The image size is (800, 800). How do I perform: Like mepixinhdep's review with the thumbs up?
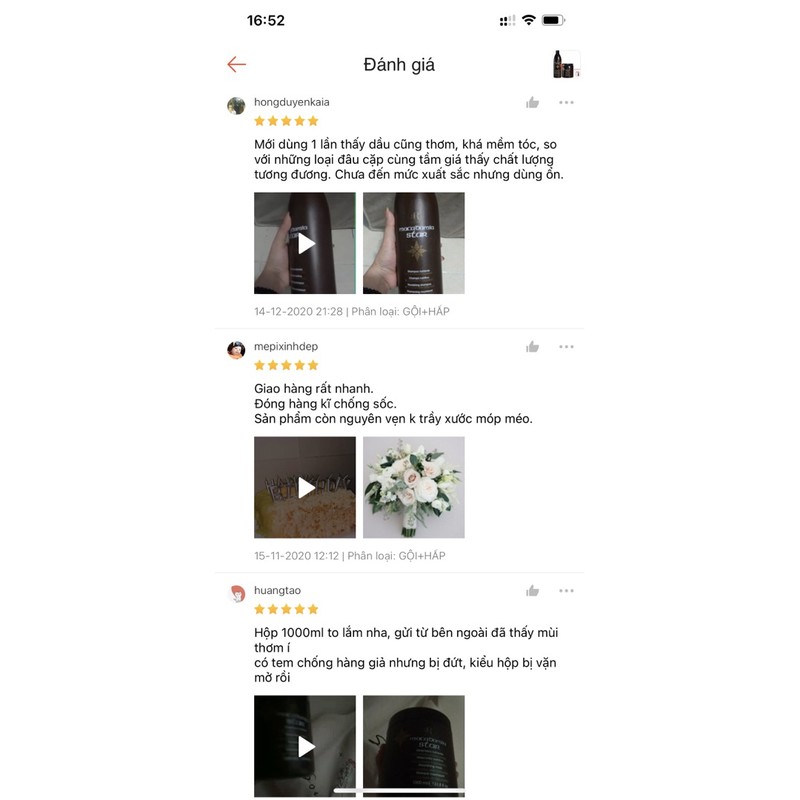[x=532, y=347]
